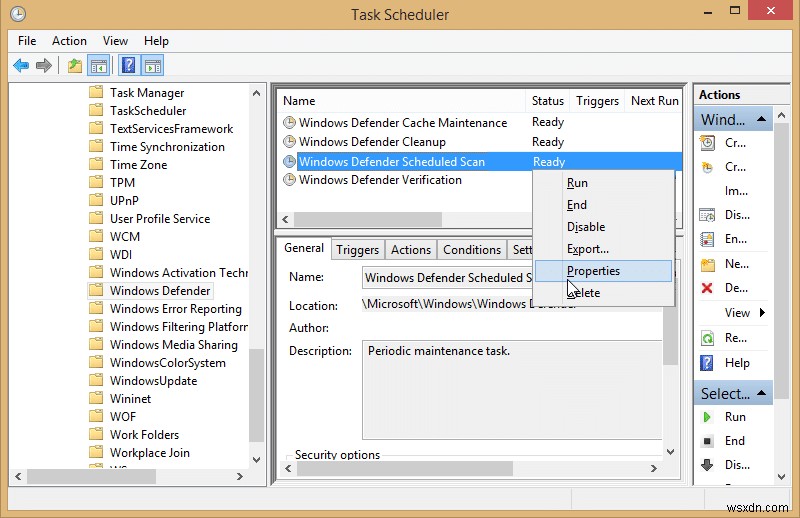Click the clock icon beside Windows Defender Cleanup
800x518 pixels.
click(x=289, y=141)
